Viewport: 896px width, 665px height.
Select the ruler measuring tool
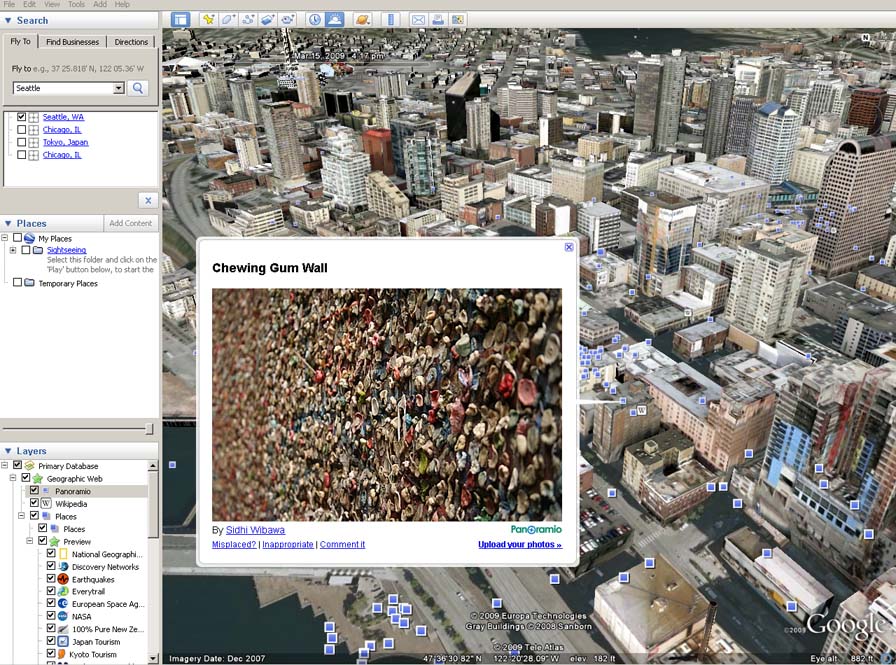click(x=391, y=19)
